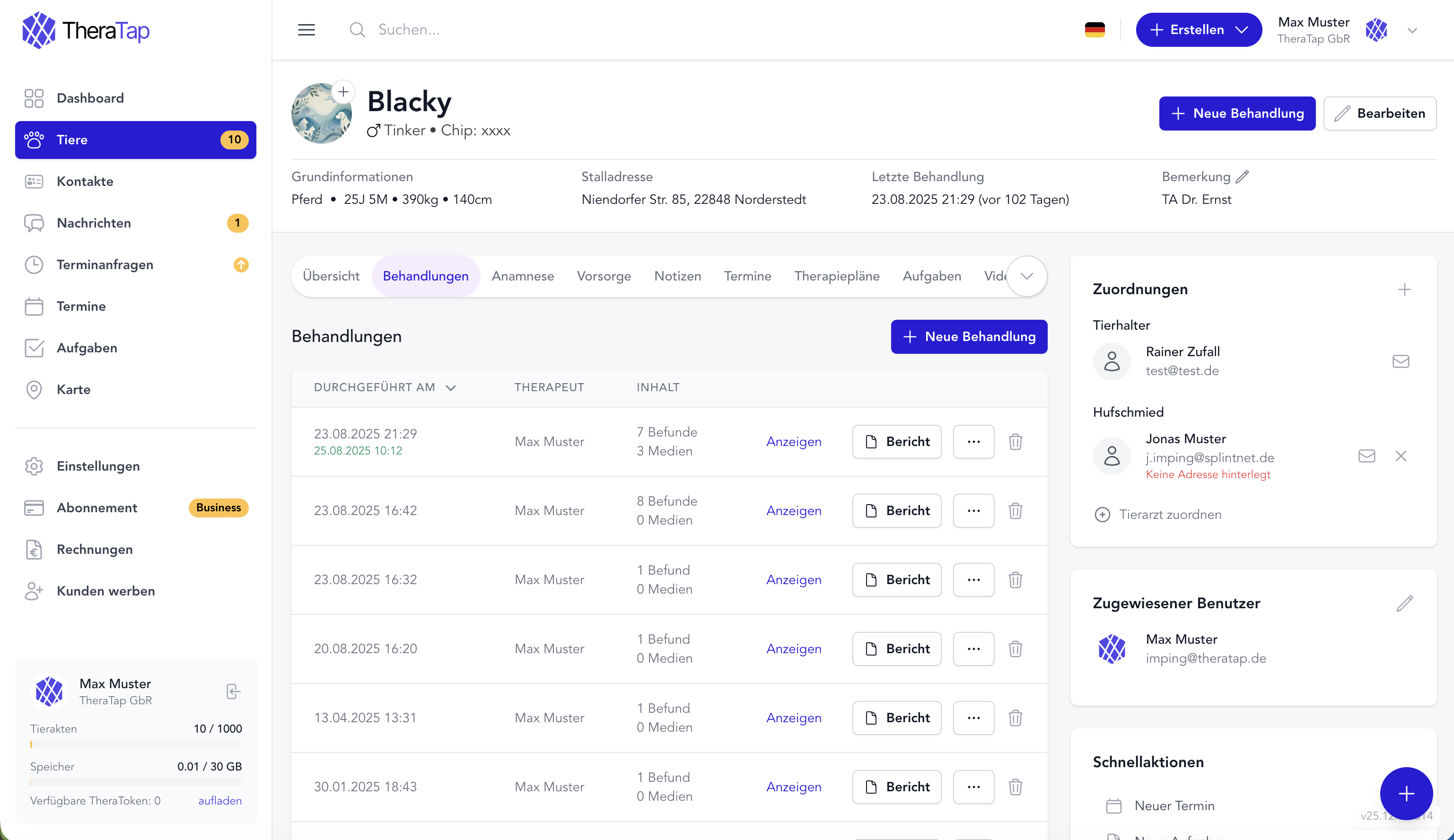Image resolution: width=1454 pixels, height=840 pixels.
Task: Edit the Bemerkung with the pencil icon
Action: tap(1242, 176)
